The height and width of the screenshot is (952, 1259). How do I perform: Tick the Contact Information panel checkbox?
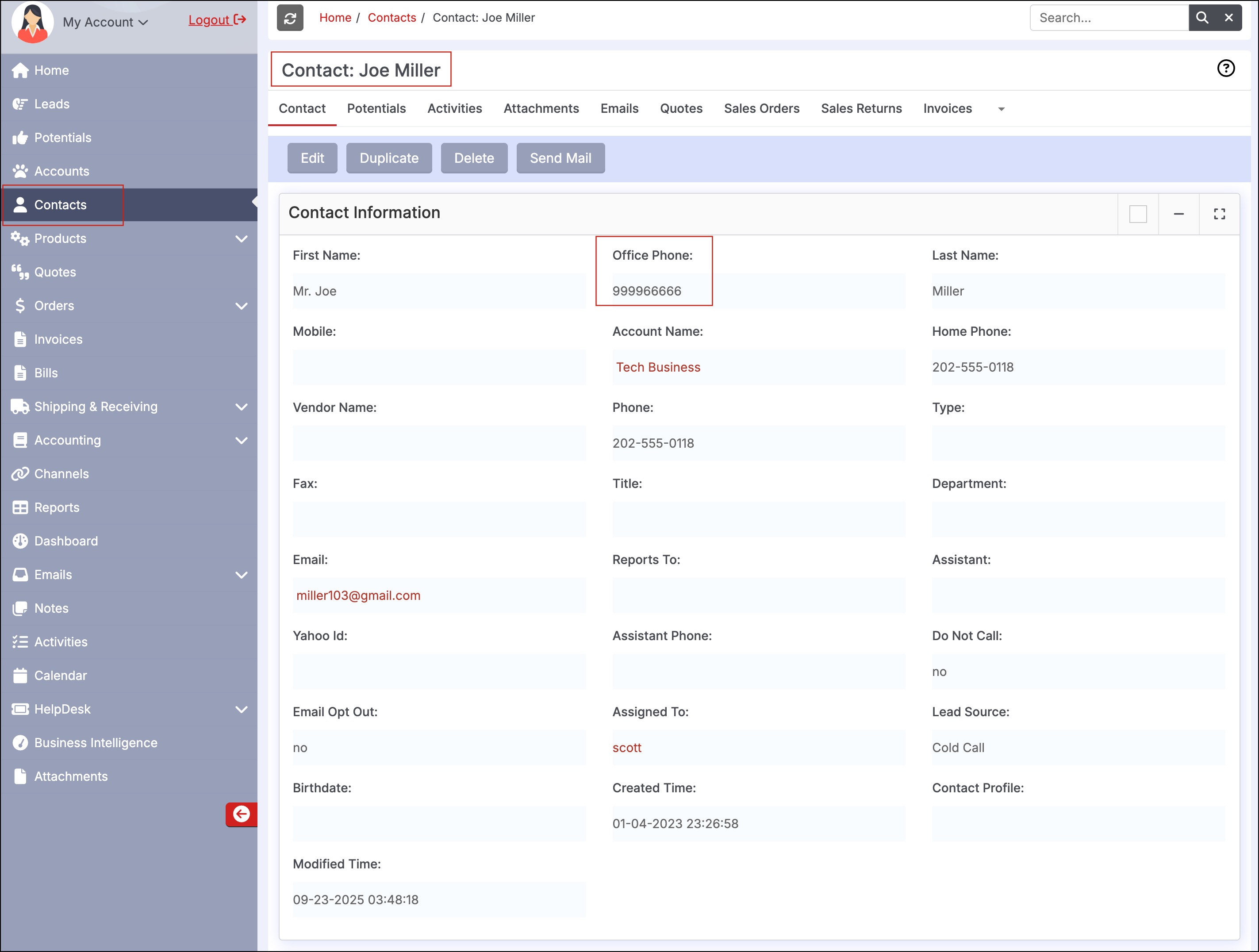pos(1138,214)
